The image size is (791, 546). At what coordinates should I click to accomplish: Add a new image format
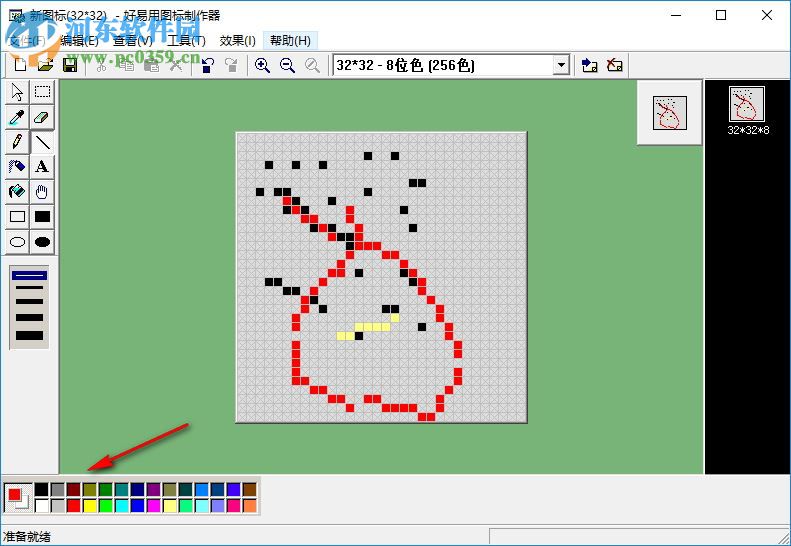pyautogui.click(x=589, y=65)
